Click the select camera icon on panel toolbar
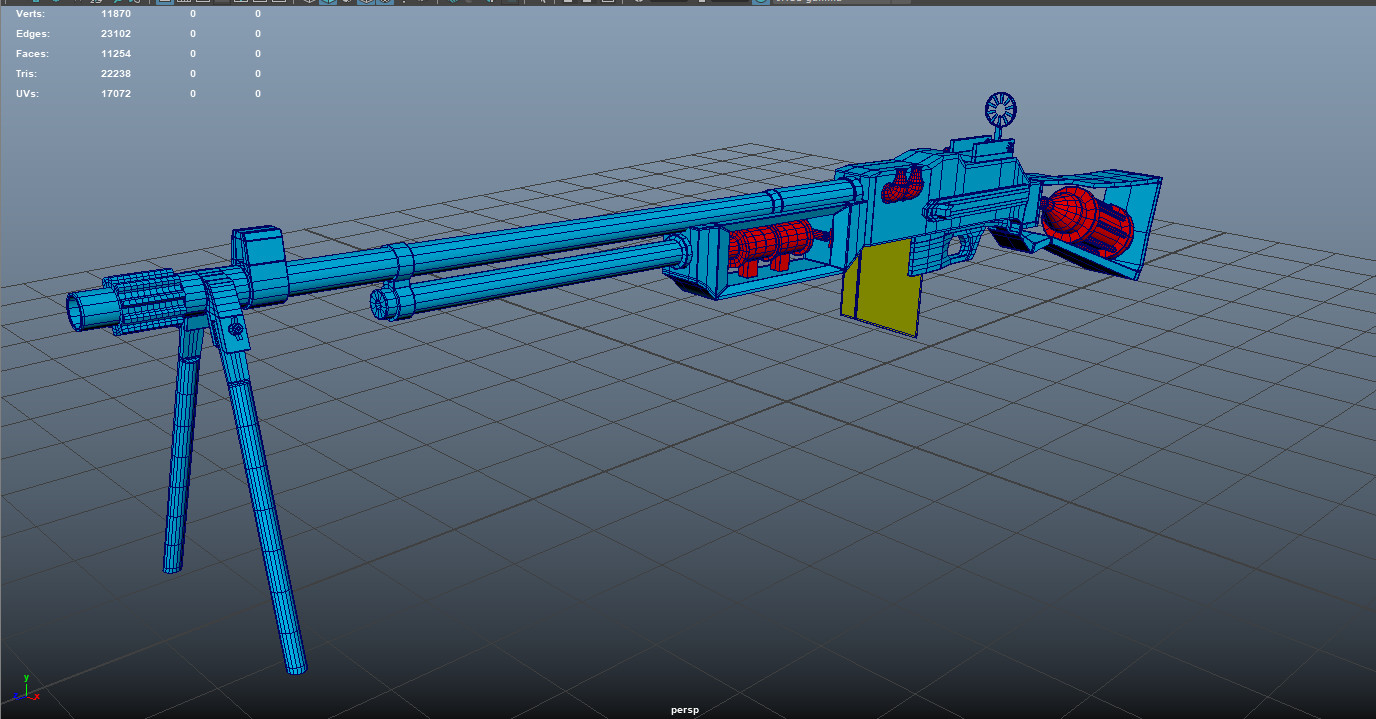1376x719 pixels. tap(37, 4)
